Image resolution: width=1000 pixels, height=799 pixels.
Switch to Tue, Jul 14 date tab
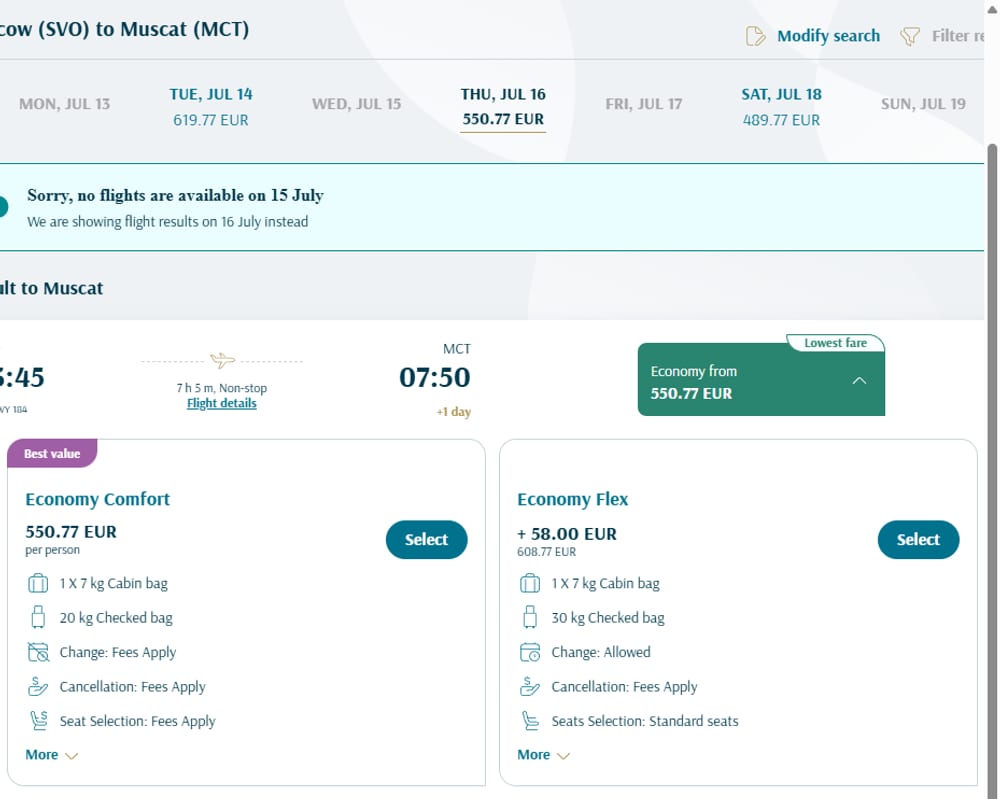(x=210, y=106)
